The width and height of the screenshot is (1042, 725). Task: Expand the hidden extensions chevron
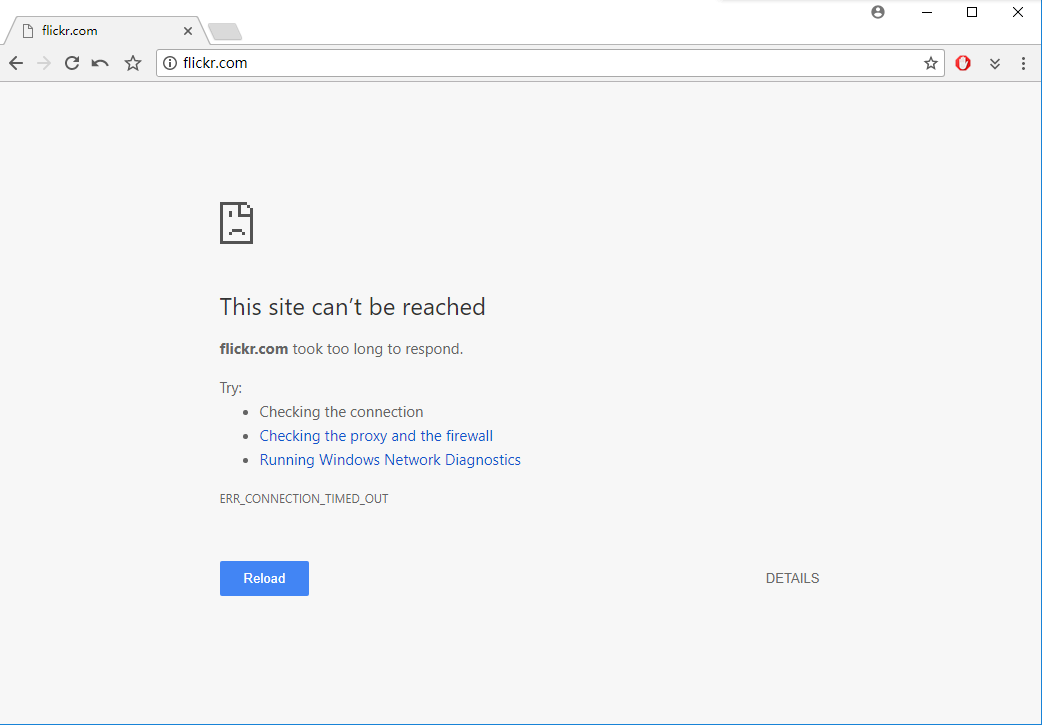coord(995,63)
